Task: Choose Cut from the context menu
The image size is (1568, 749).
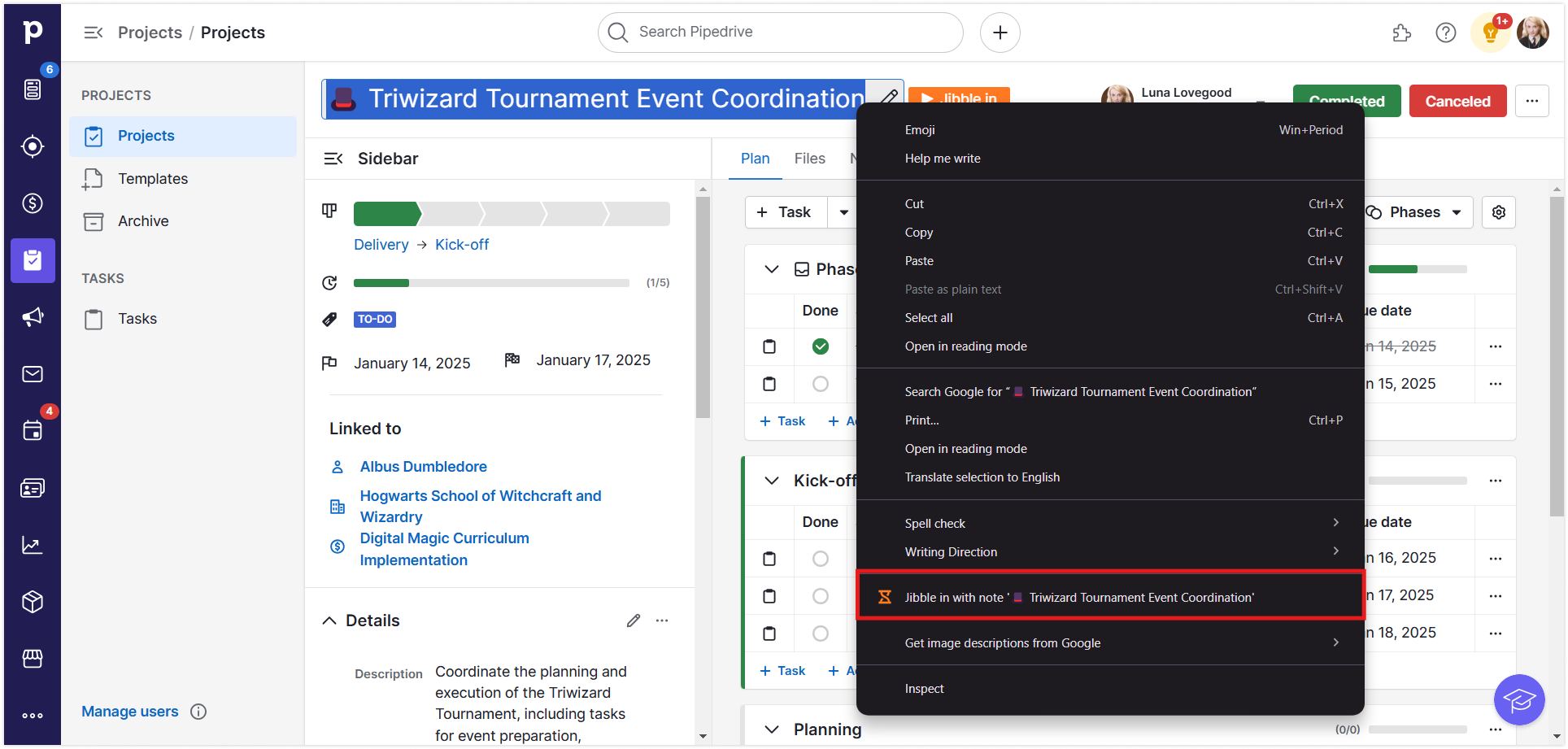Action: (1110, 203)
